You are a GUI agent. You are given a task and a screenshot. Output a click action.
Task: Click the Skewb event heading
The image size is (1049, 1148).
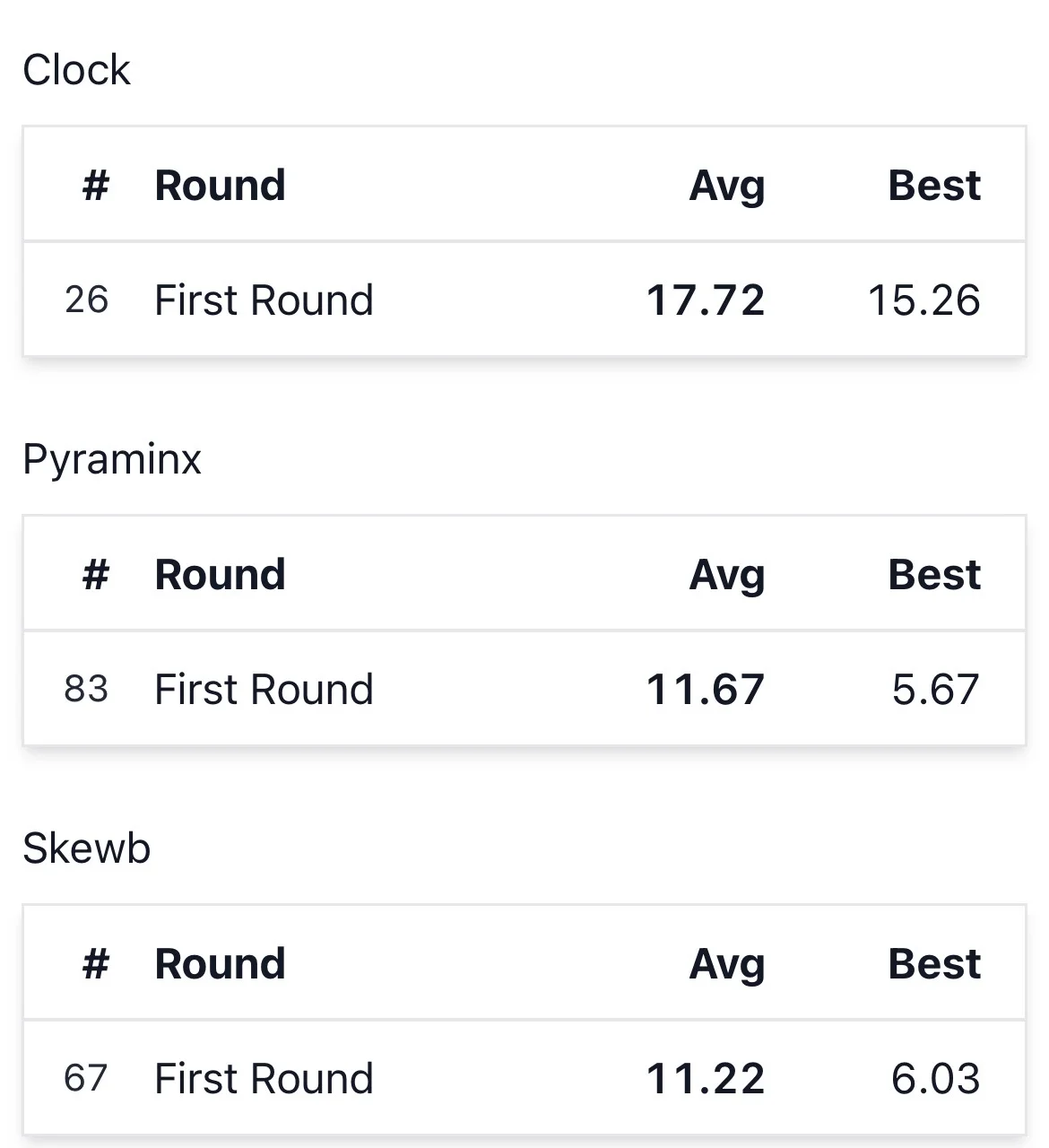tap(87, 848)
